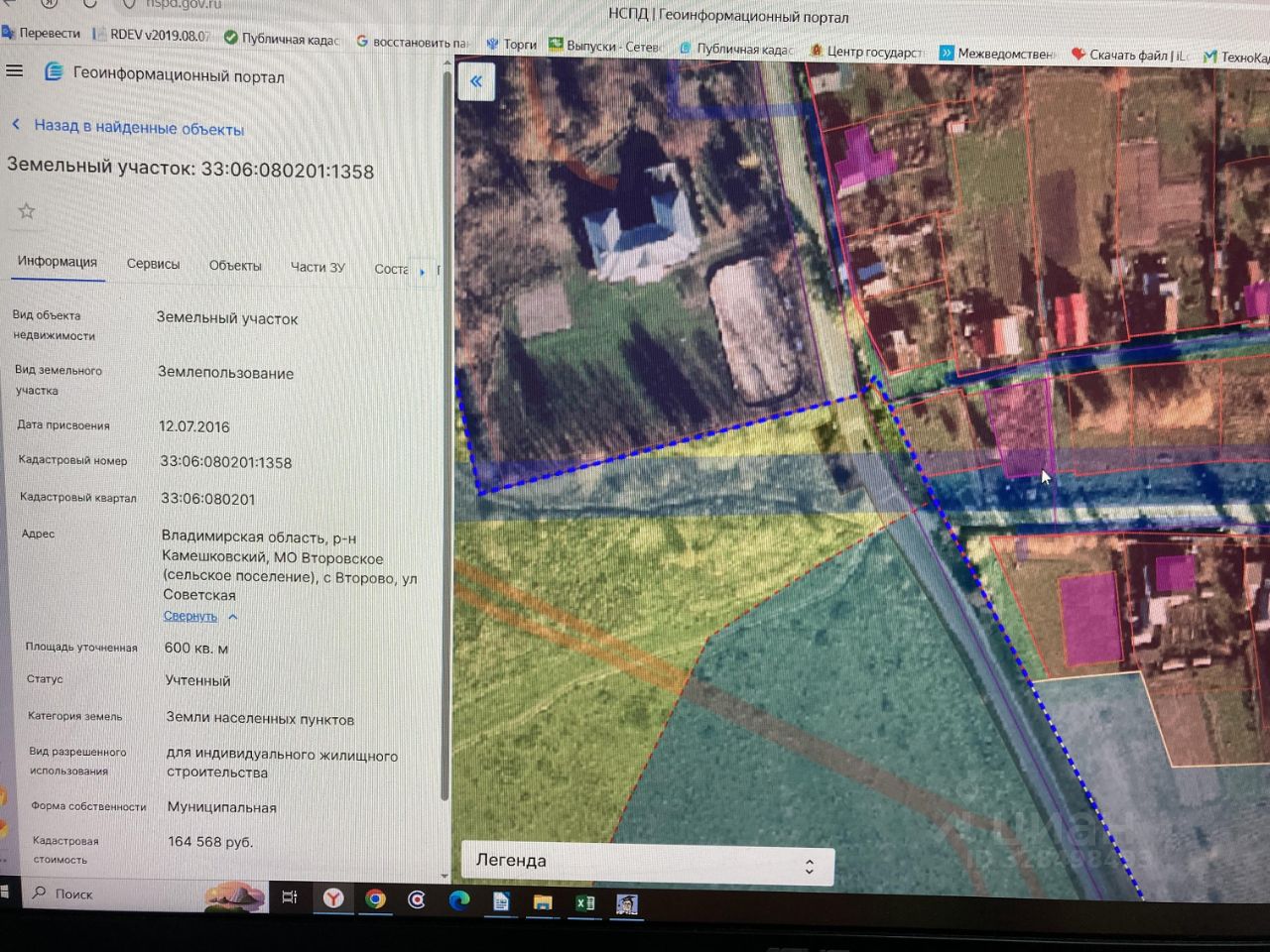This screenshot has height=952, width=1270.
Task: Open the Центр государст bookmark
Action: pyautogui.click(x=867, y=52)
